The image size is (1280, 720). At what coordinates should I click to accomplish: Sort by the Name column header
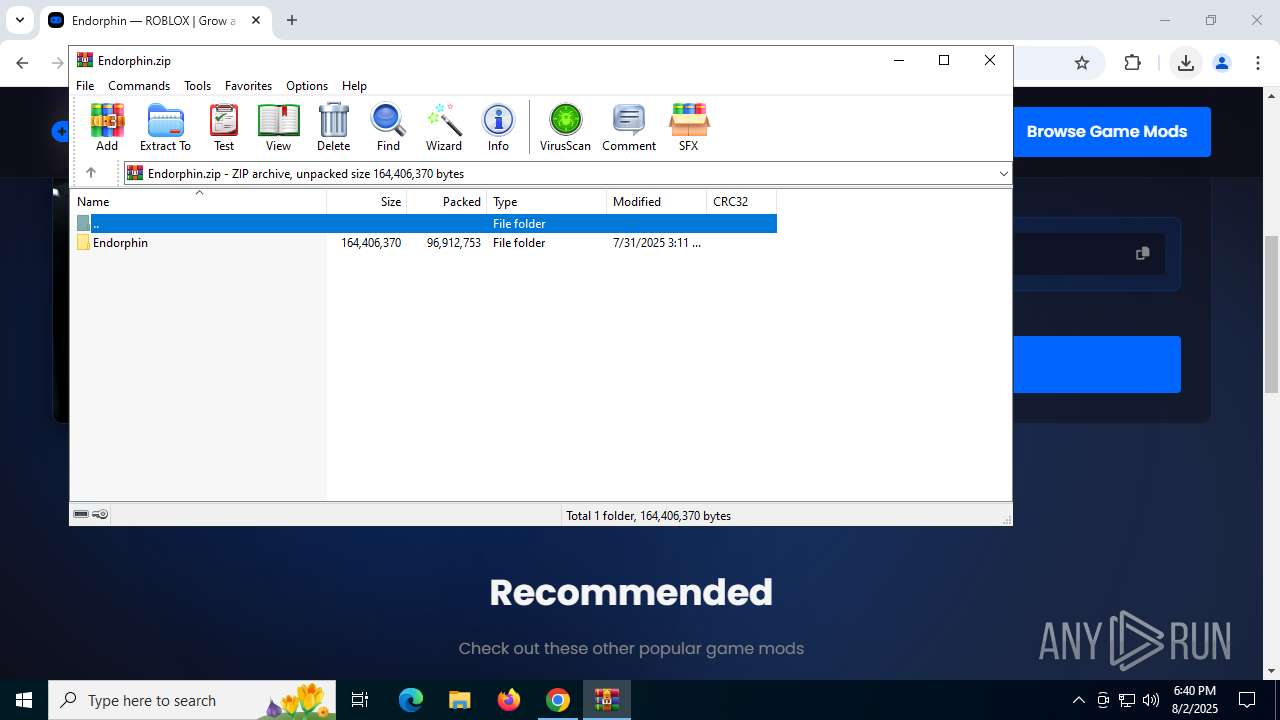(199, 201)
